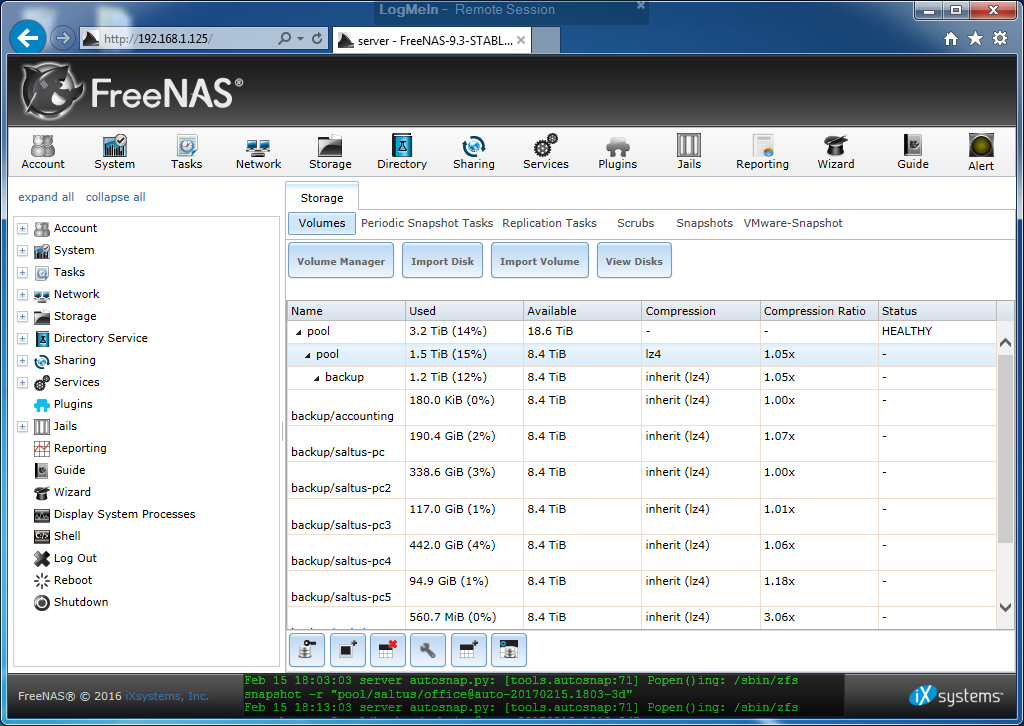Open Tasks from the top icon toolbar
Viewport: 1024px width, 726px height.
click(187, 151)
